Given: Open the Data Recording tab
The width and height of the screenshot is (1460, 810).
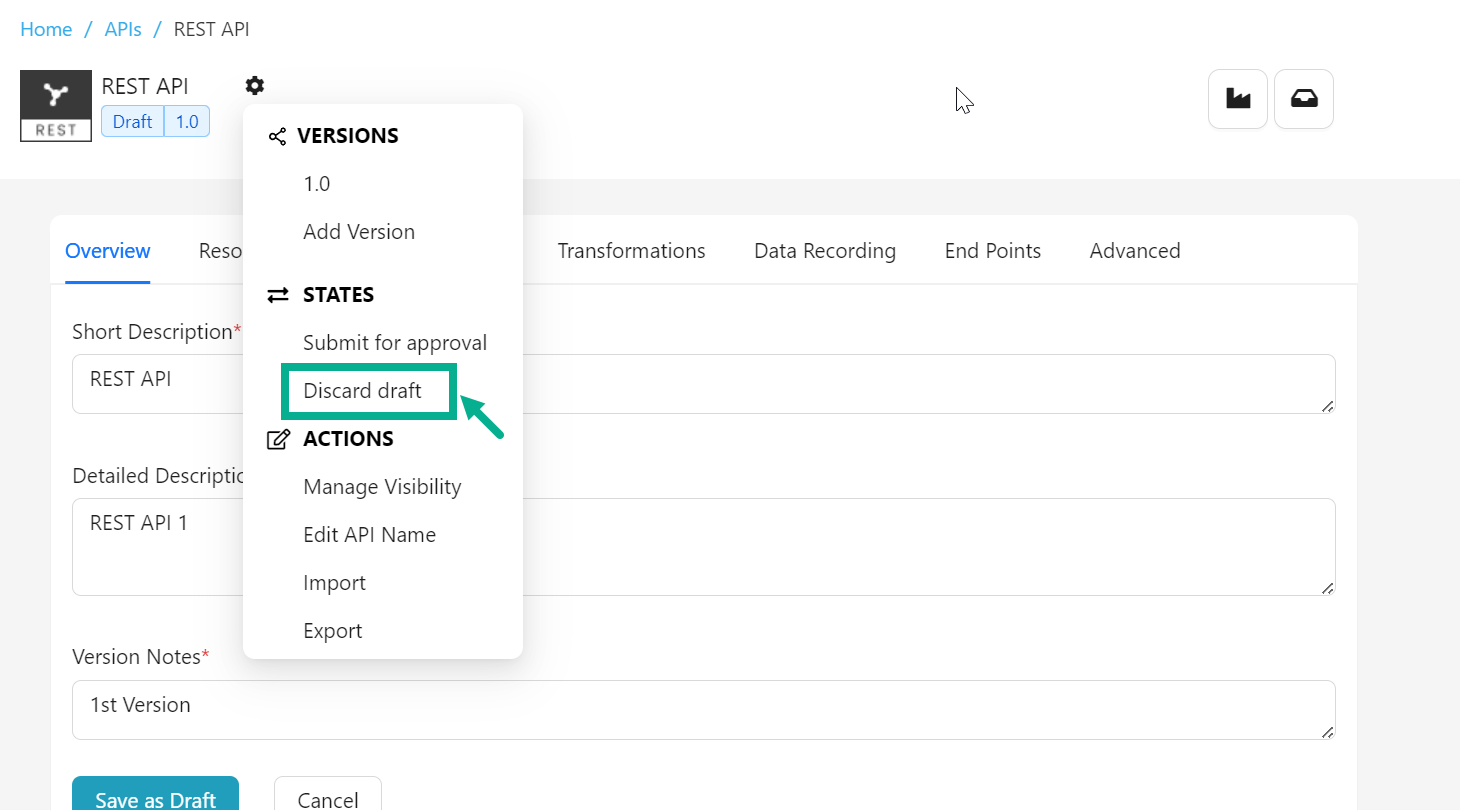Looking at the screenshot, I should (825, 251).
